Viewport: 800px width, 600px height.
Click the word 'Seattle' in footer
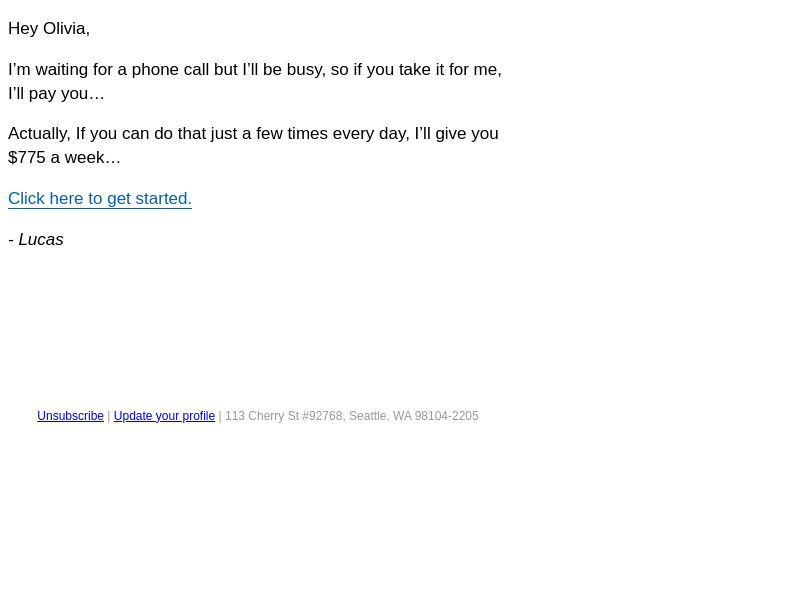coord(369,416)
